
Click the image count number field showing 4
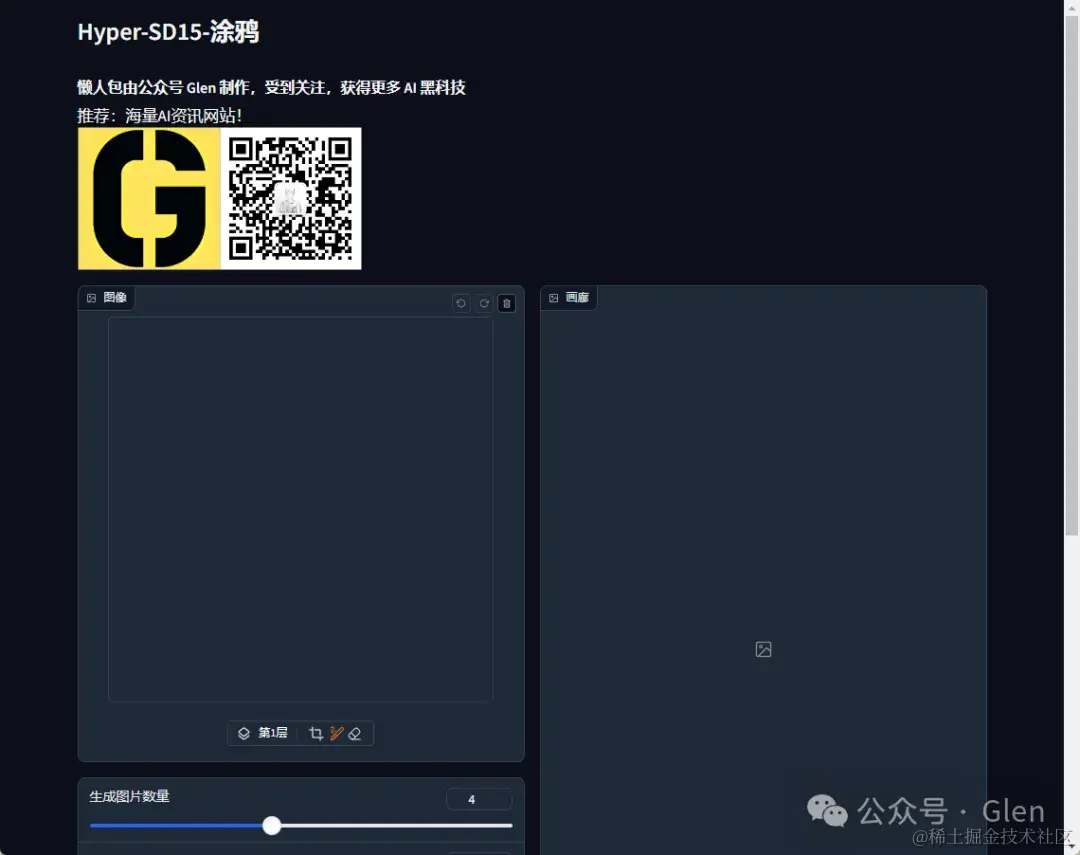(x=479, y=799)
